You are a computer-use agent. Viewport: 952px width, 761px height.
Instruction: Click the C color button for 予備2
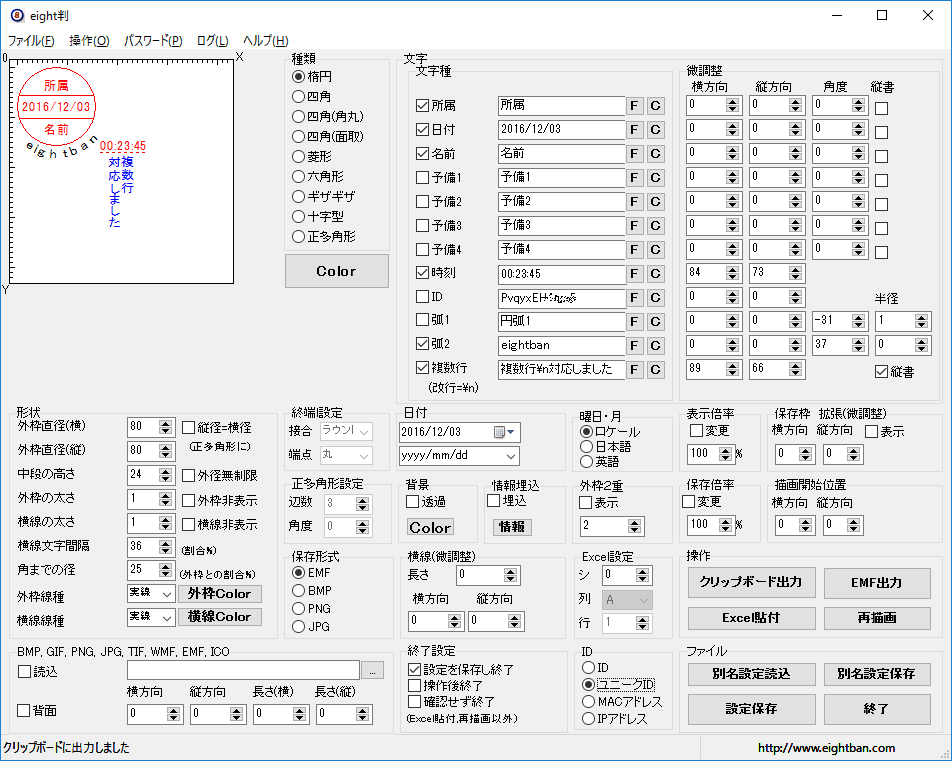655,202
